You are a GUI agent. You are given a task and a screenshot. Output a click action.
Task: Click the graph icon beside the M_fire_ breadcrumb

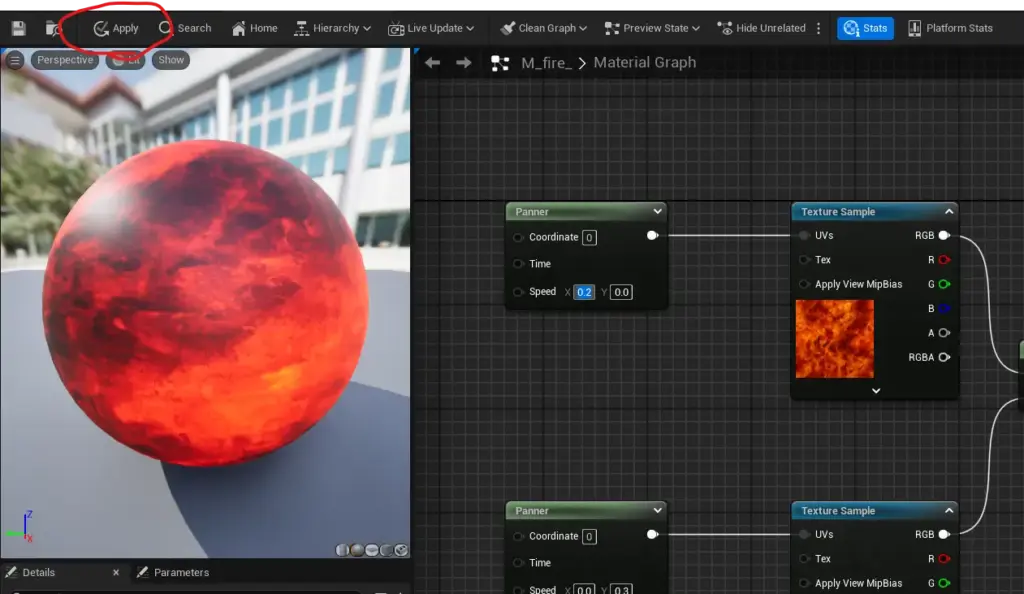500,63
